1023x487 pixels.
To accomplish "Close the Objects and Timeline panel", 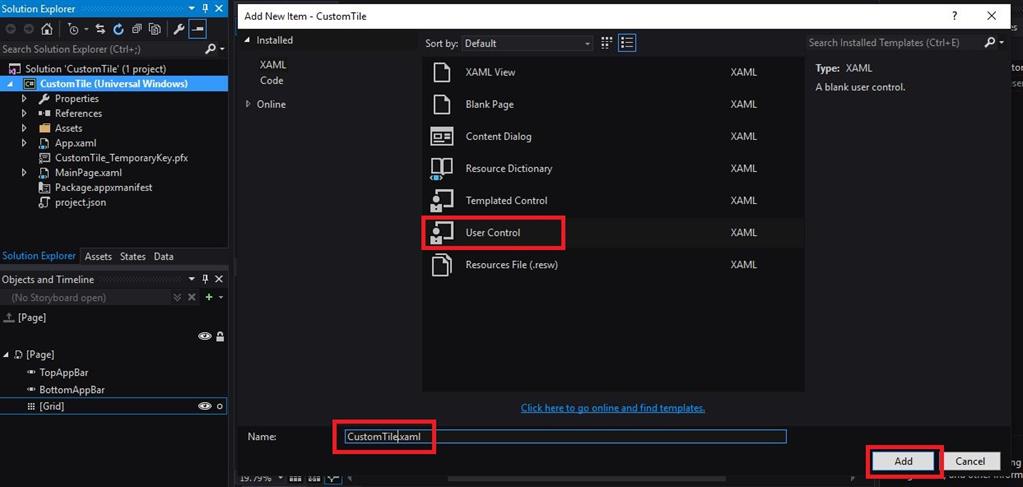I will (219, 279).
